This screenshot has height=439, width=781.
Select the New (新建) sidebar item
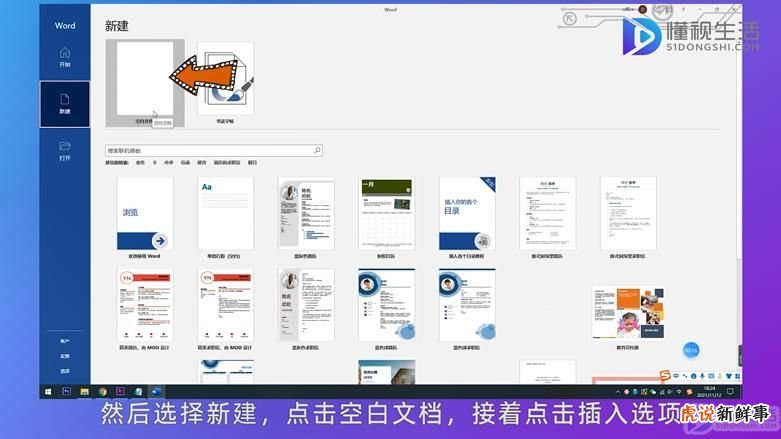[x=65, y=104]
